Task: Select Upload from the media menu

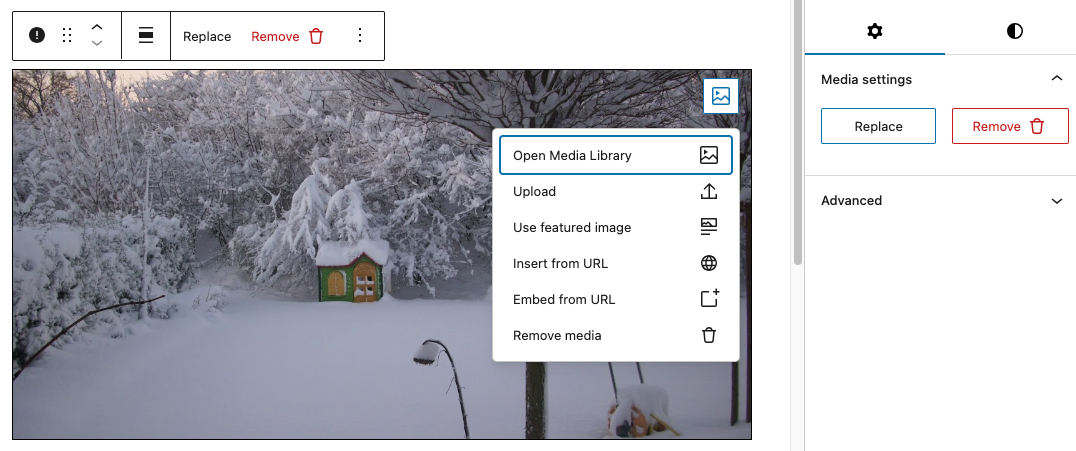Action: tap(616, 192)
